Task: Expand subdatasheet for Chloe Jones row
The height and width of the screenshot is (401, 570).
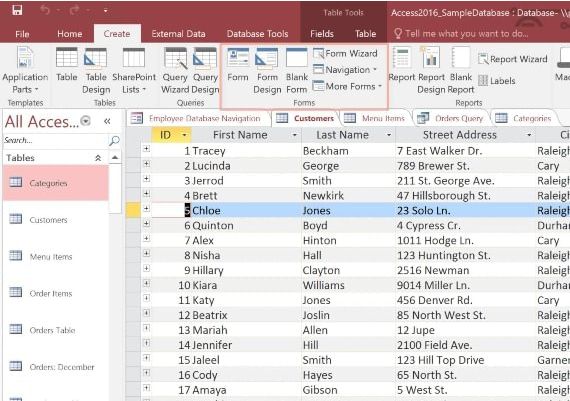Action: (146, 208)
